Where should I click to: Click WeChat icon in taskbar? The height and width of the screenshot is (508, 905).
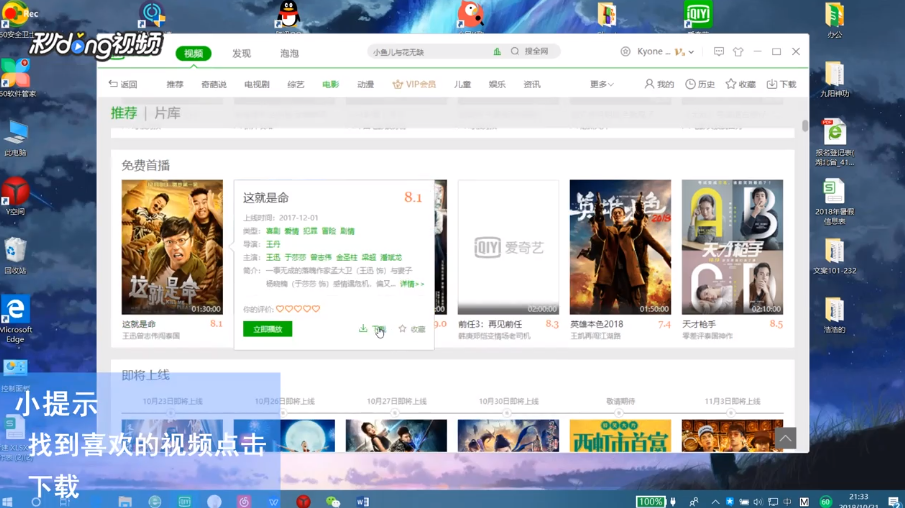tap(332, 502)
